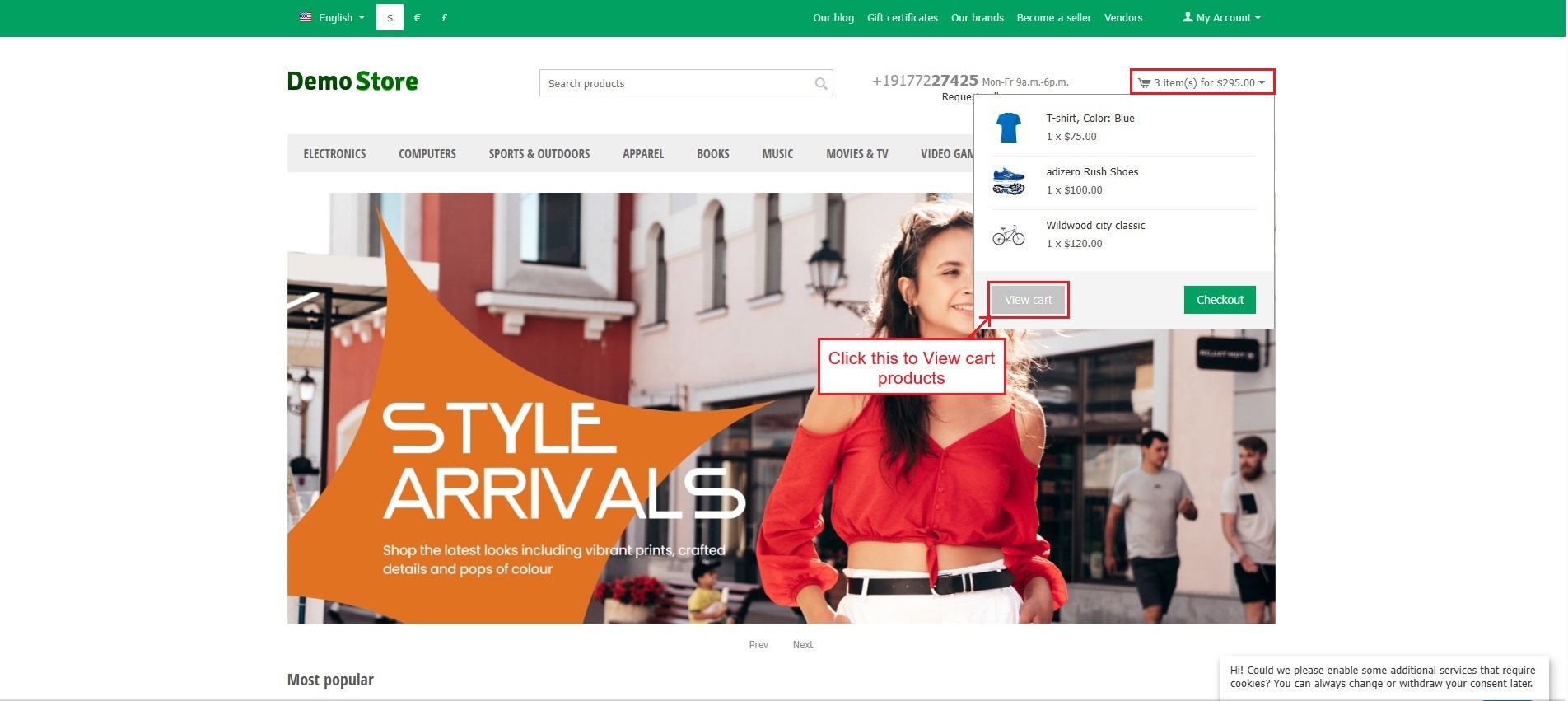This screenshot has width=1568, height=701.
Task: Open the Become a seller page
Action: pos(1053,17)
